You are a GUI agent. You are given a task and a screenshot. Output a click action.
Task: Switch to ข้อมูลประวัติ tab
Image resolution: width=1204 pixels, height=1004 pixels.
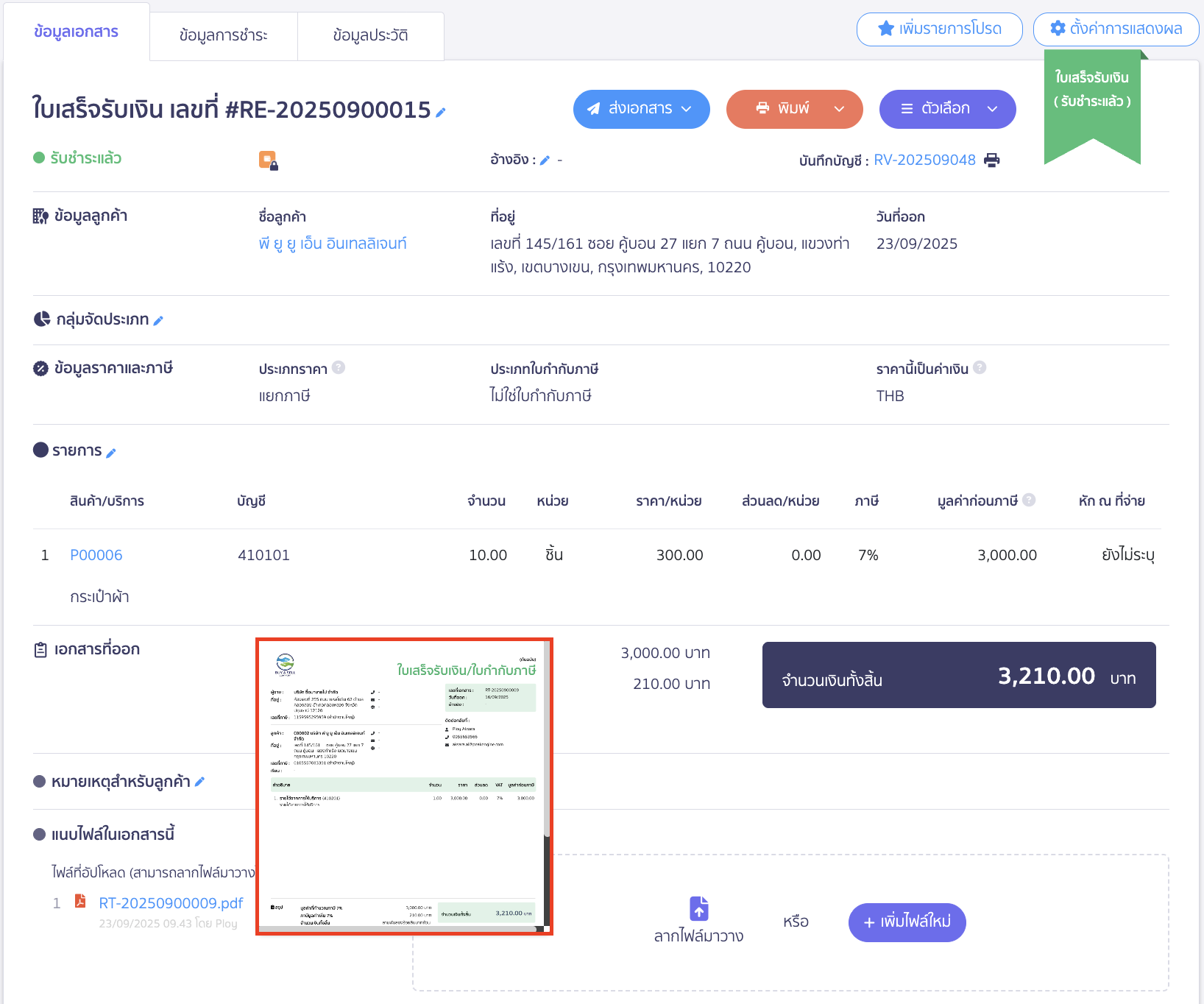click(370, 35)
